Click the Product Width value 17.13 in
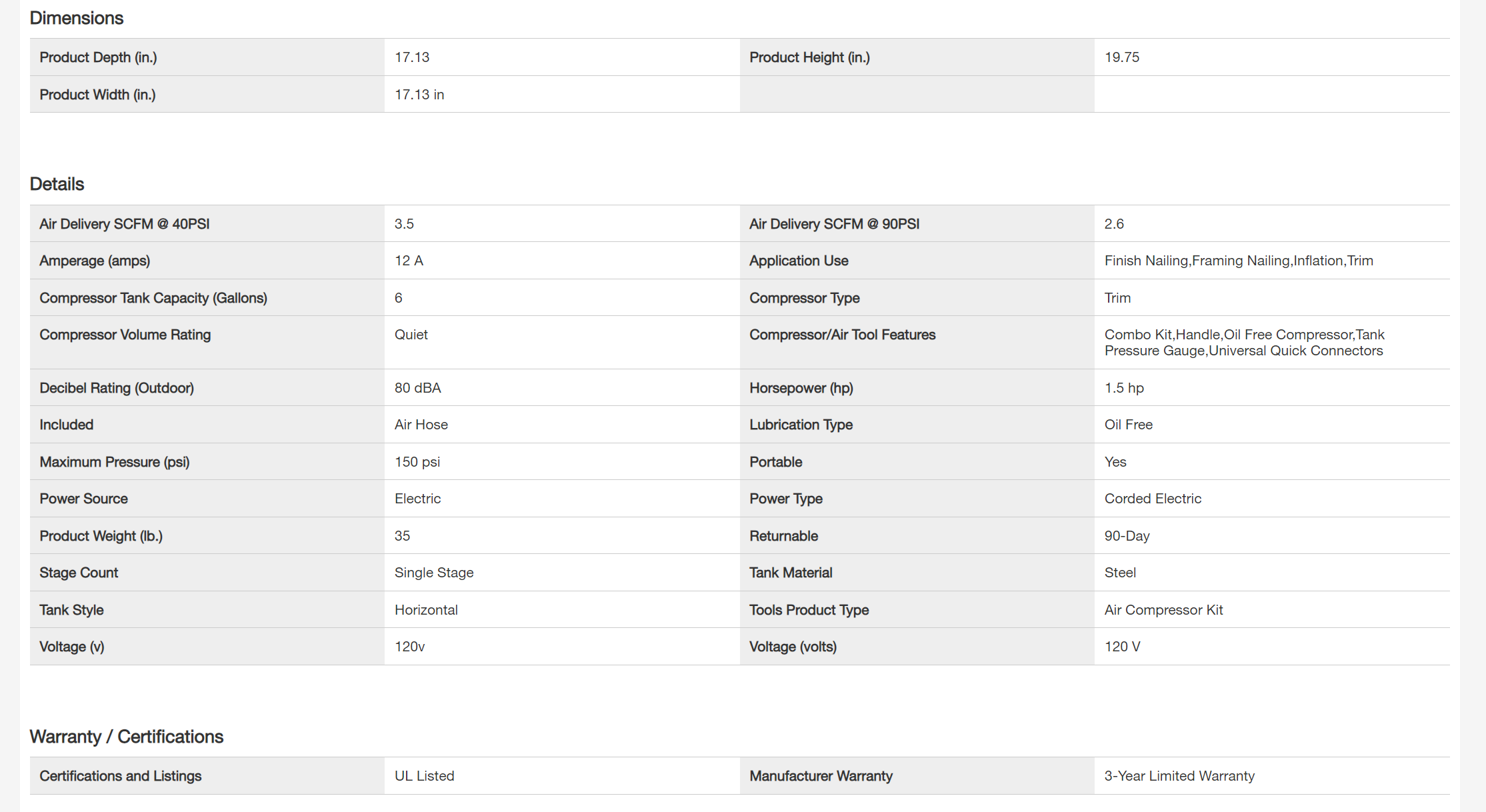This screenshot has width=1486, height=812. (x=419, y=95)
